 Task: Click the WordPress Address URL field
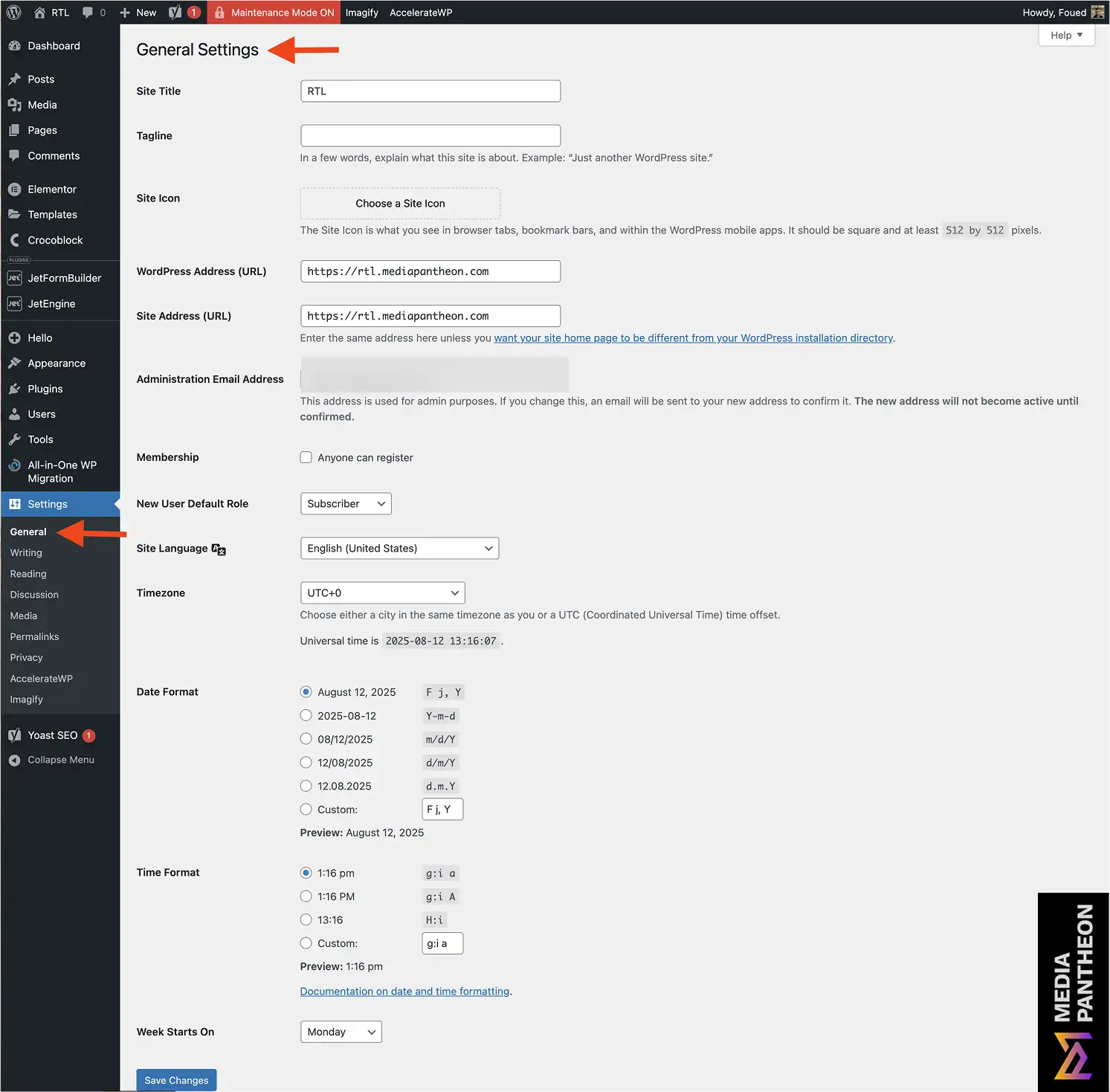(430, 271)
